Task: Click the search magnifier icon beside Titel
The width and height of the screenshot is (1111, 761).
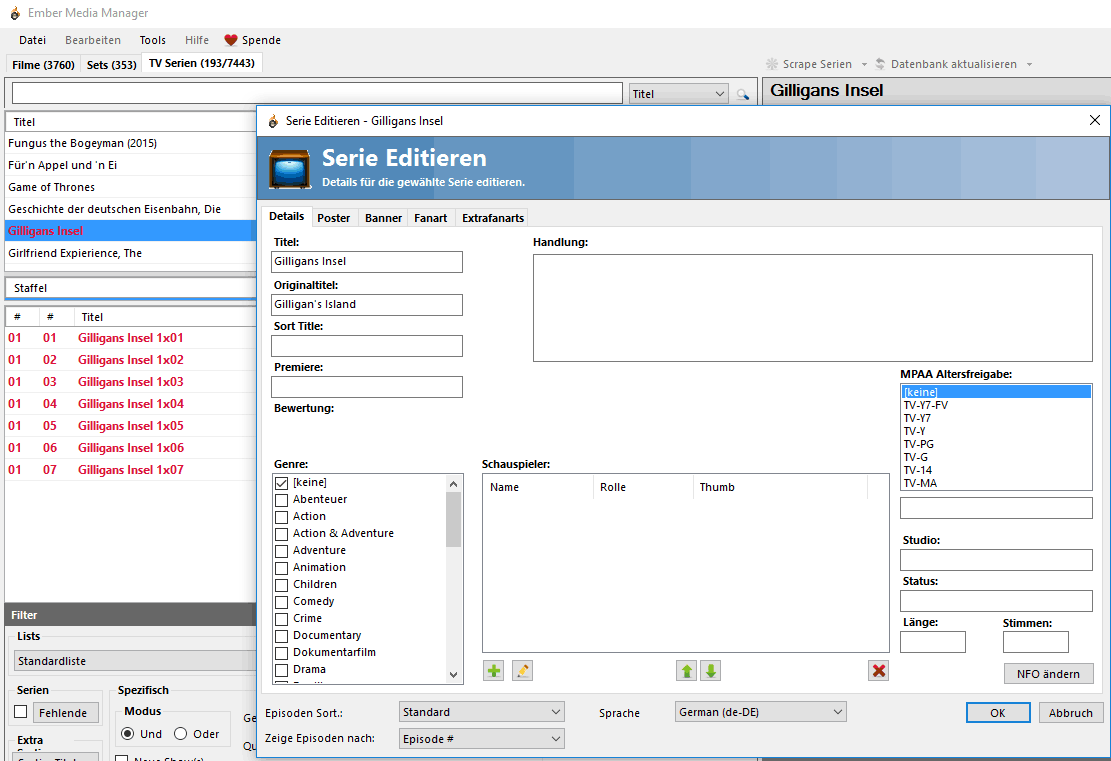Action: pyautogui.click(x=743, y=94)
